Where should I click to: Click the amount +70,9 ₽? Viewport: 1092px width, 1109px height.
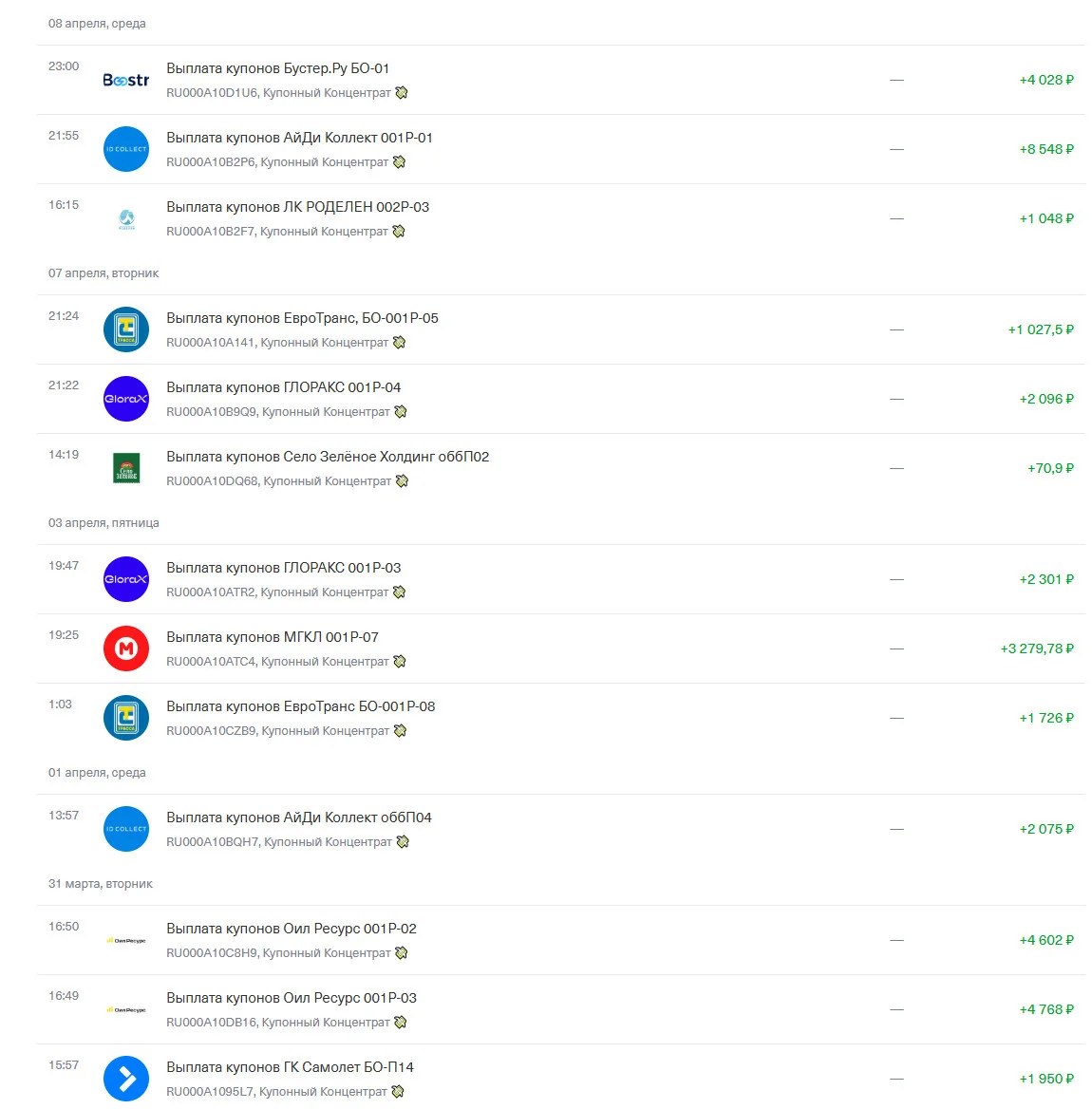pos(1050,468)
